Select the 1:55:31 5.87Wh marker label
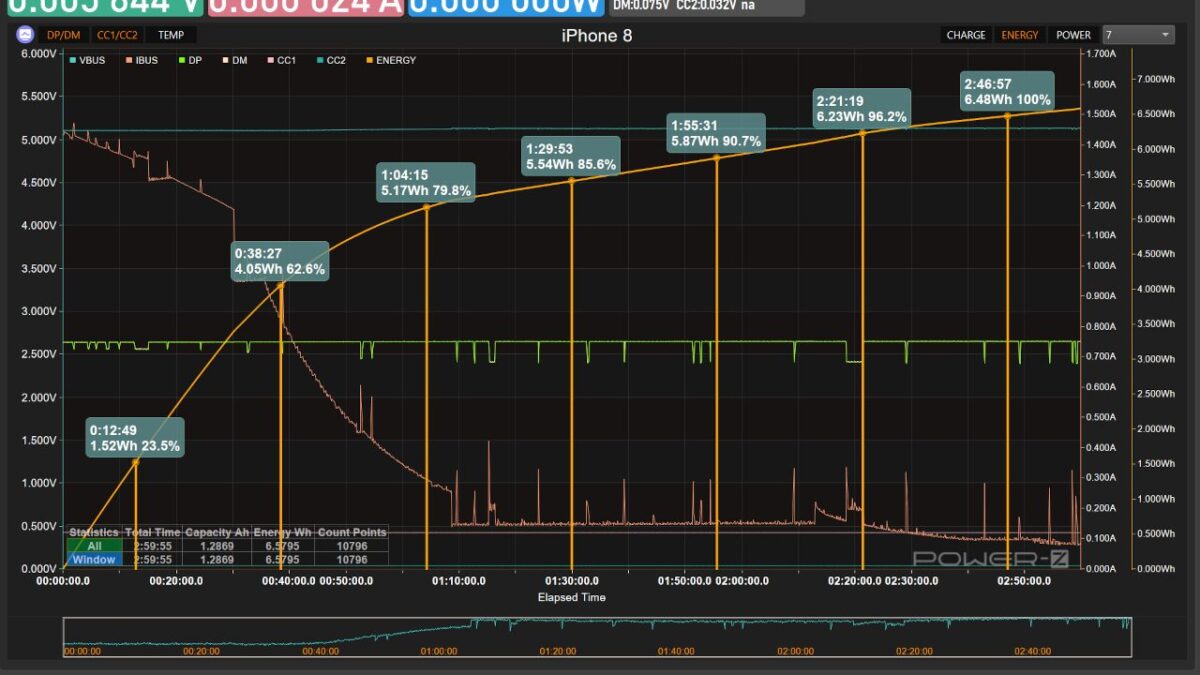This screenshot has height=675, width=1200. pyautogui.click(x=716, y=133)
